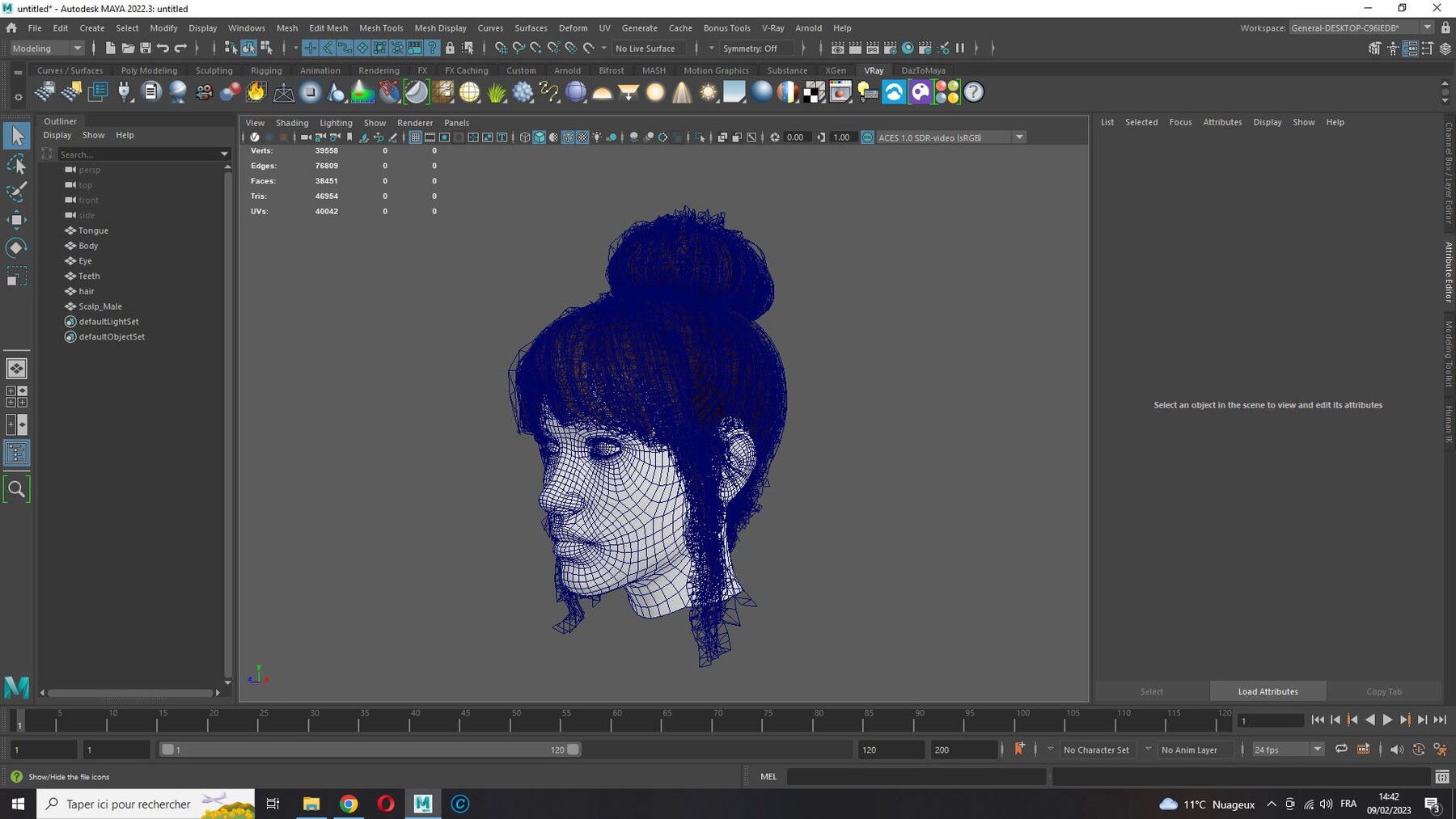Click the New scene icon
1456x819 pixels.
(110, 49)
